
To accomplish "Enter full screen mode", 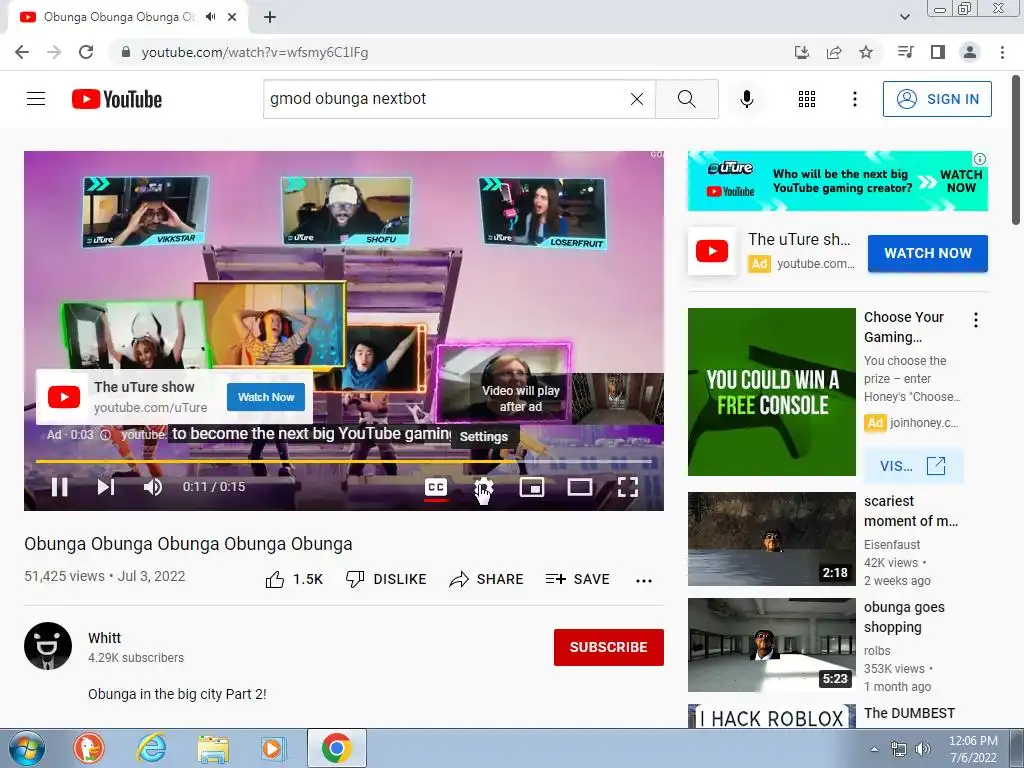I will [628, 487].
